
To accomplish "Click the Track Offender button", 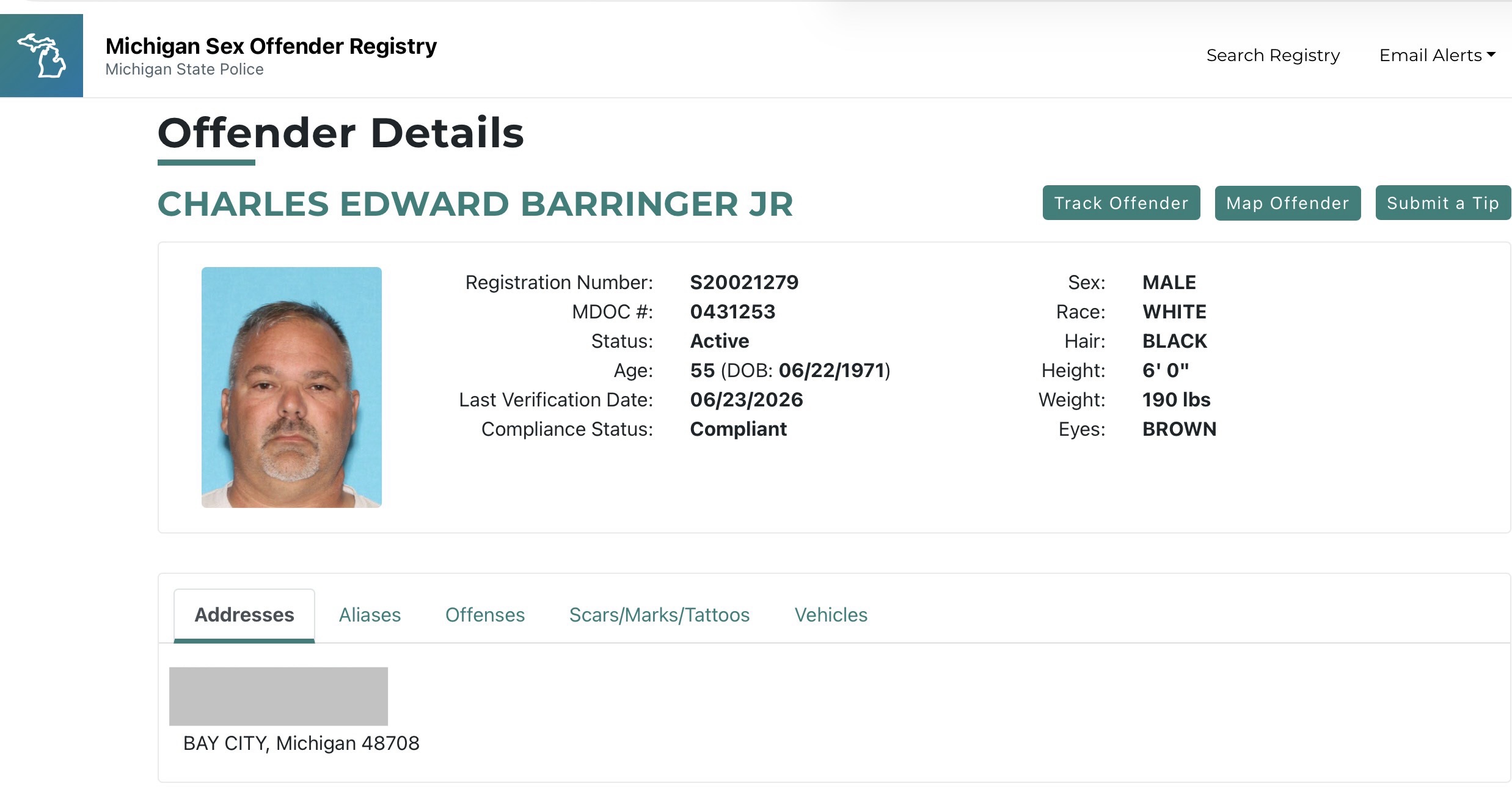I will pos(1121,203).
